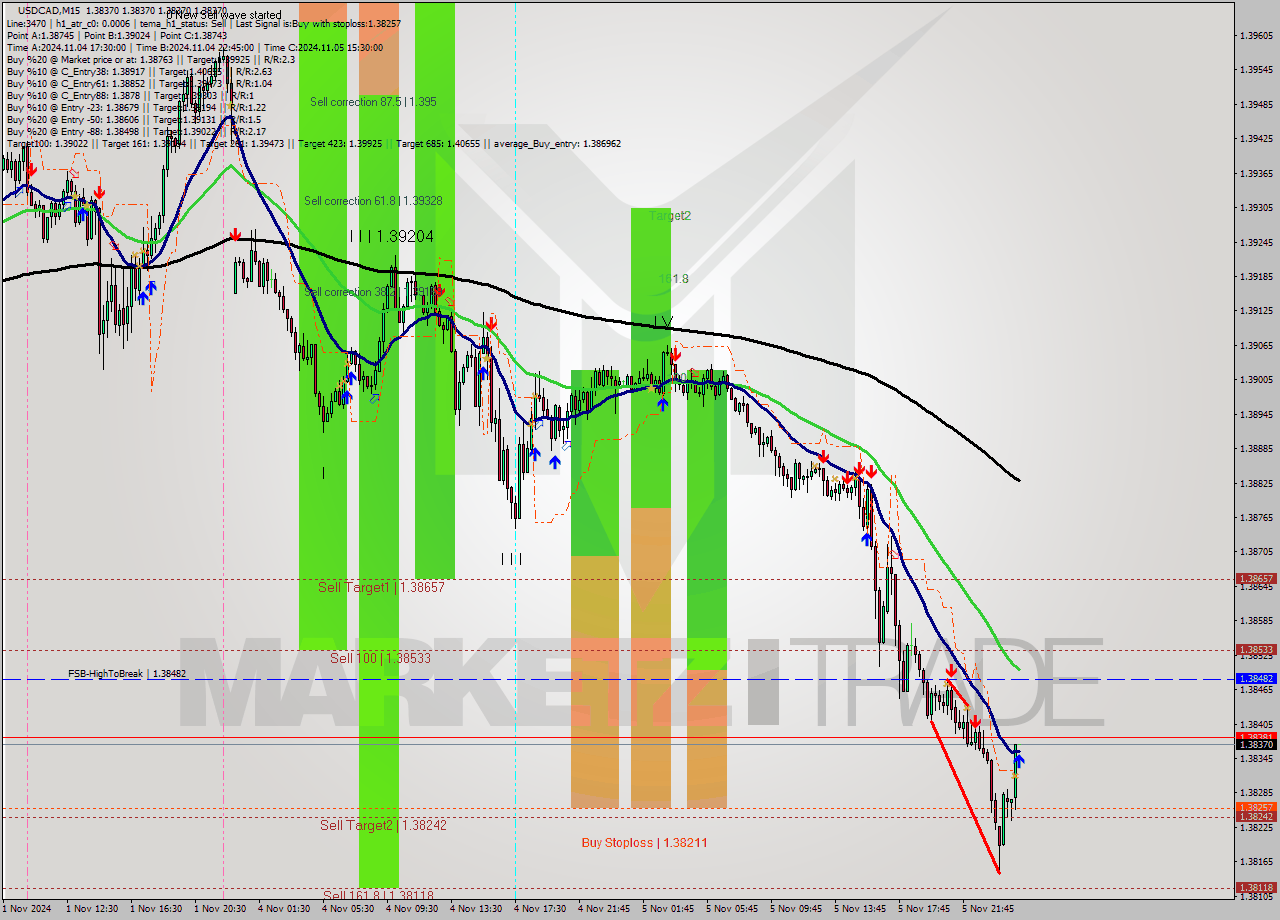
Task: Click the 'average_Buy_entry: 1.386962' text
Action: point(557,143)
